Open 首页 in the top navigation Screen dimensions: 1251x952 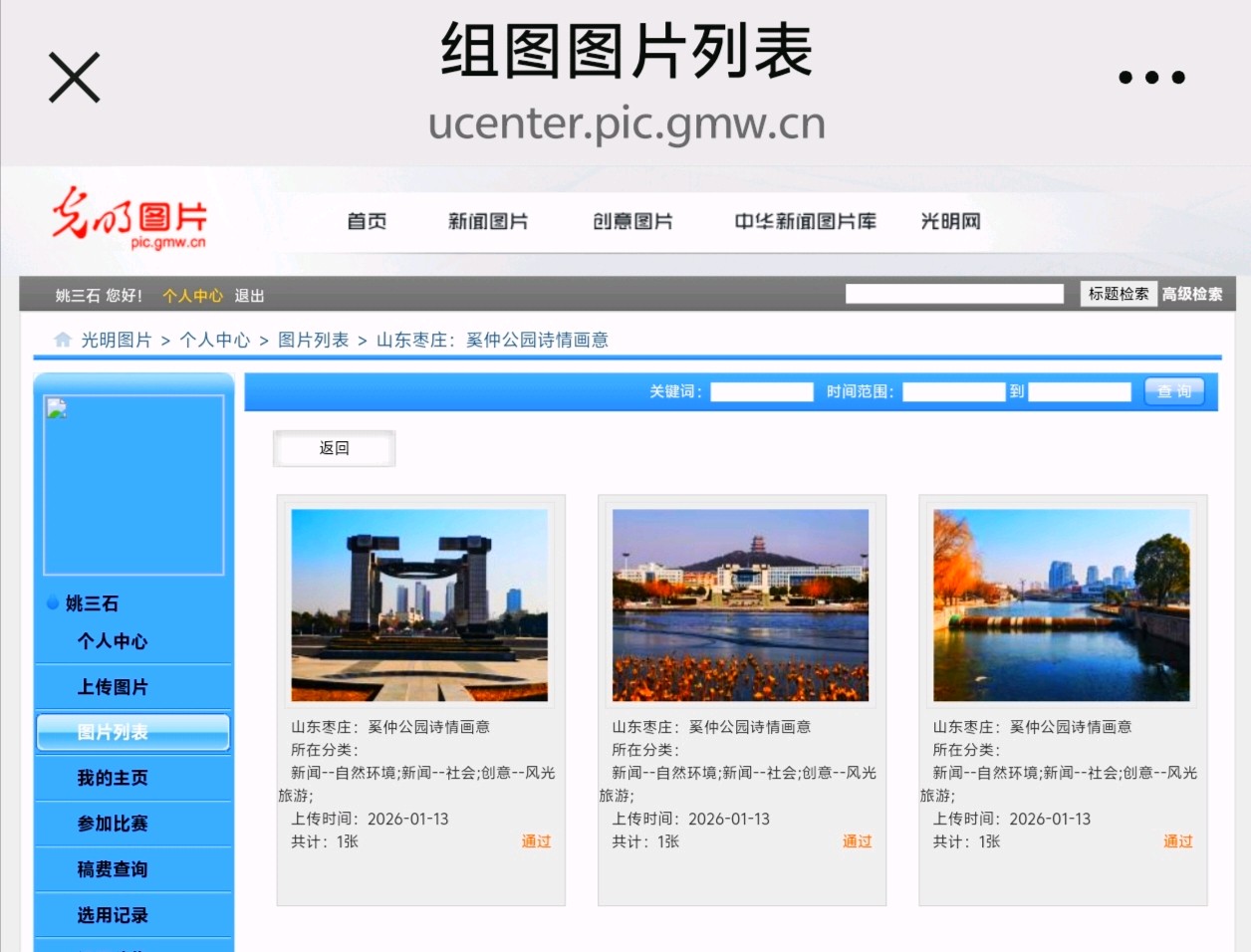pyautogui.click(x=367, y=221)
